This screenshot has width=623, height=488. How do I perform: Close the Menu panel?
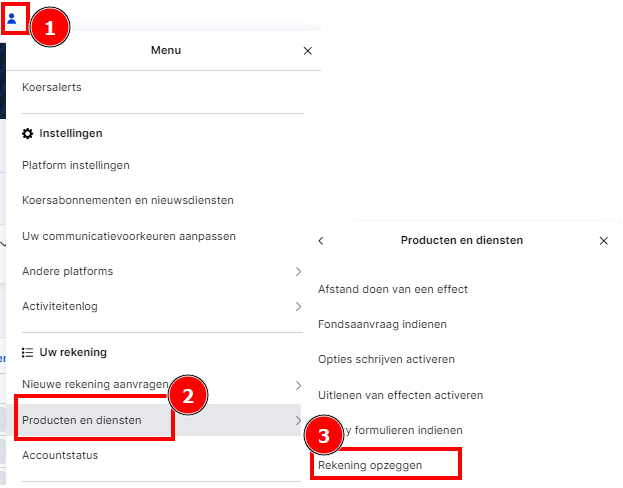308,51
